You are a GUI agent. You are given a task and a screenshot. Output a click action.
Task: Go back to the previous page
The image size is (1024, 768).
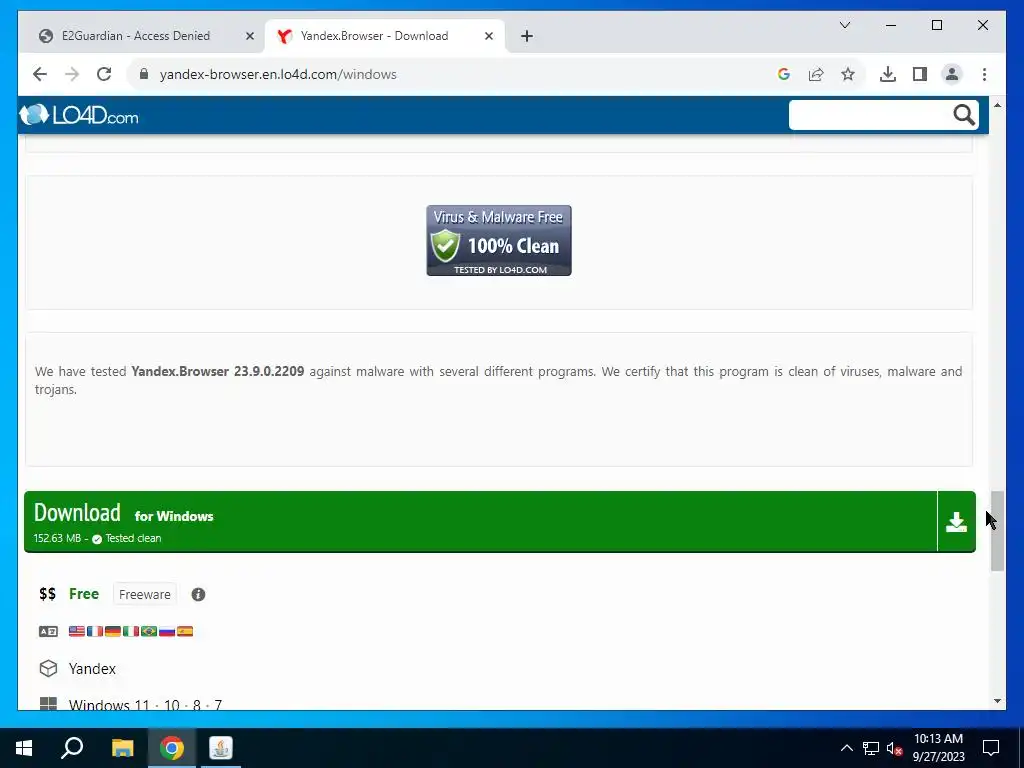click(x=40, y=74)
